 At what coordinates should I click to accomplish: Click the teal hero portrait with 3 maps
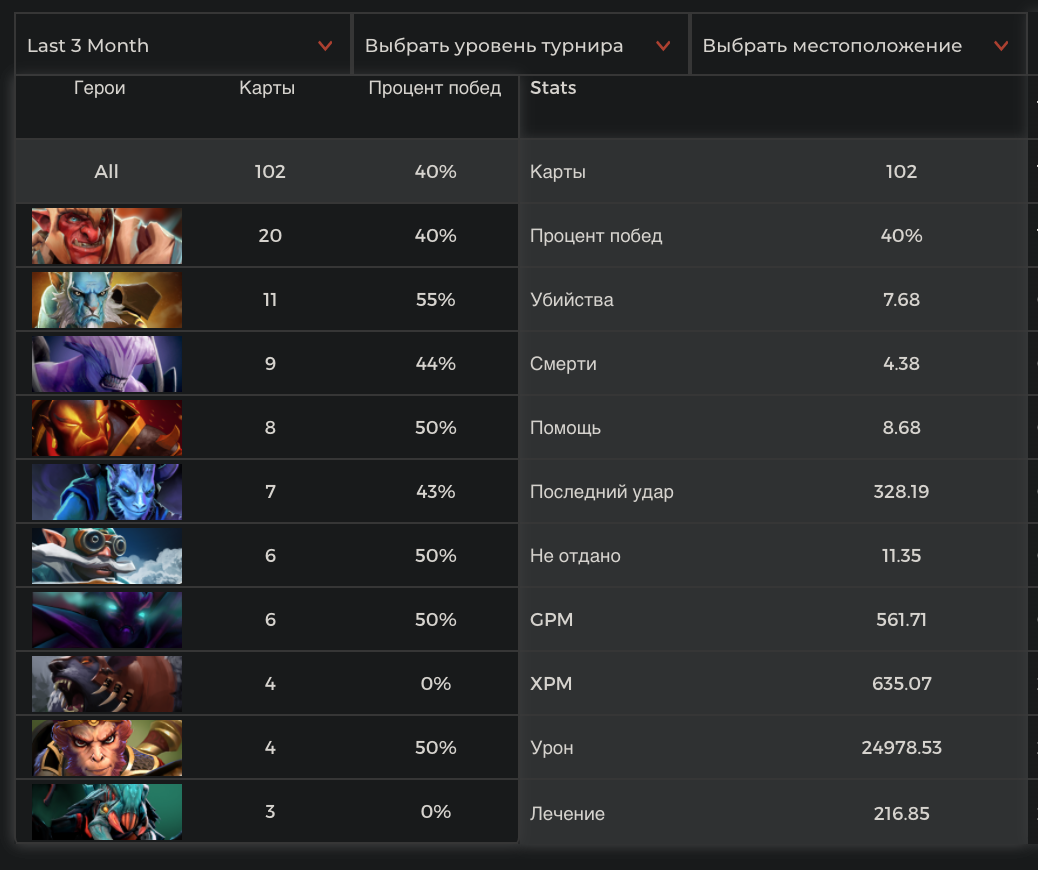coord(106,812)
